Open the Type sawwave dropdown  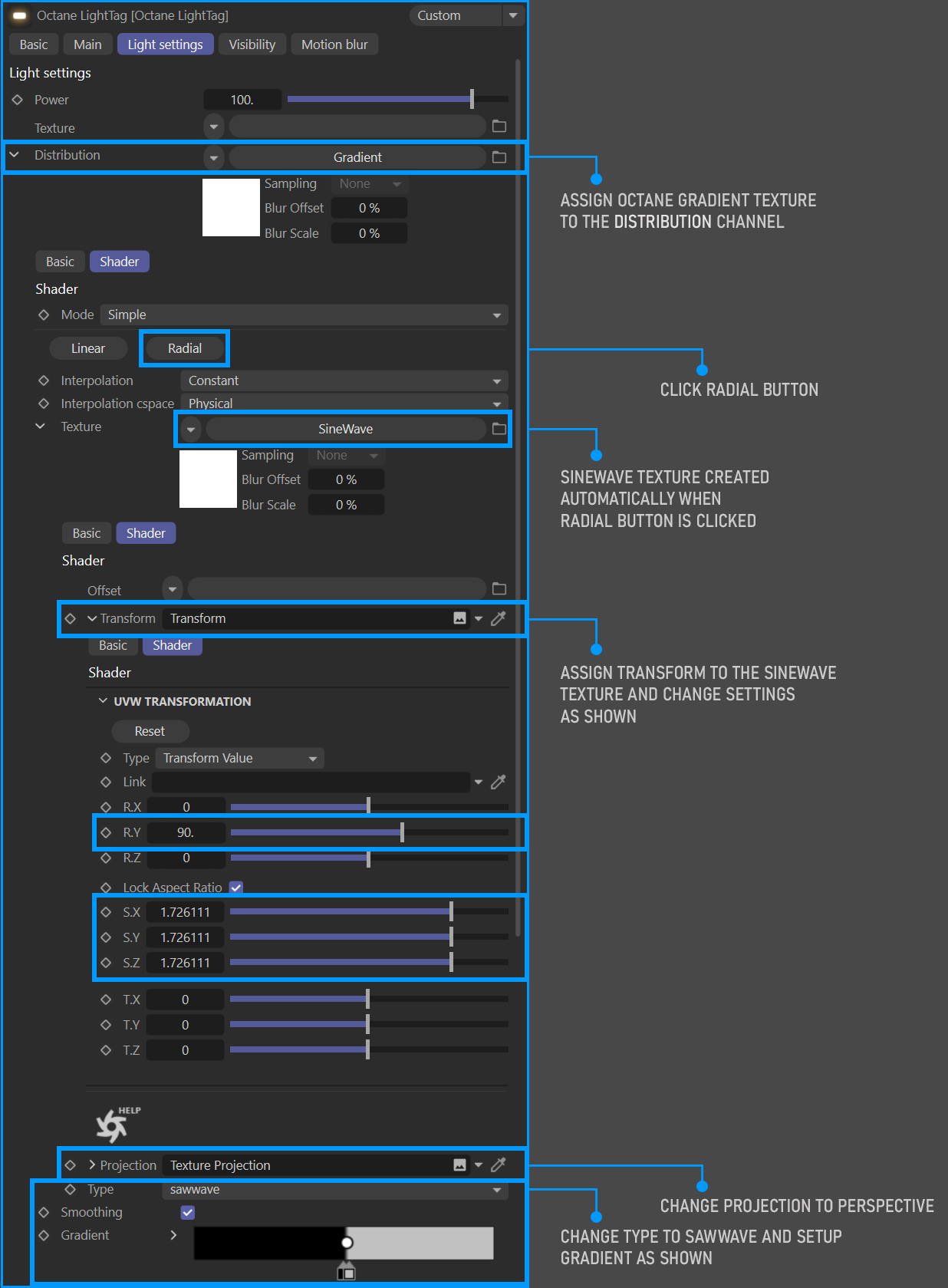tap(334, 1189)
